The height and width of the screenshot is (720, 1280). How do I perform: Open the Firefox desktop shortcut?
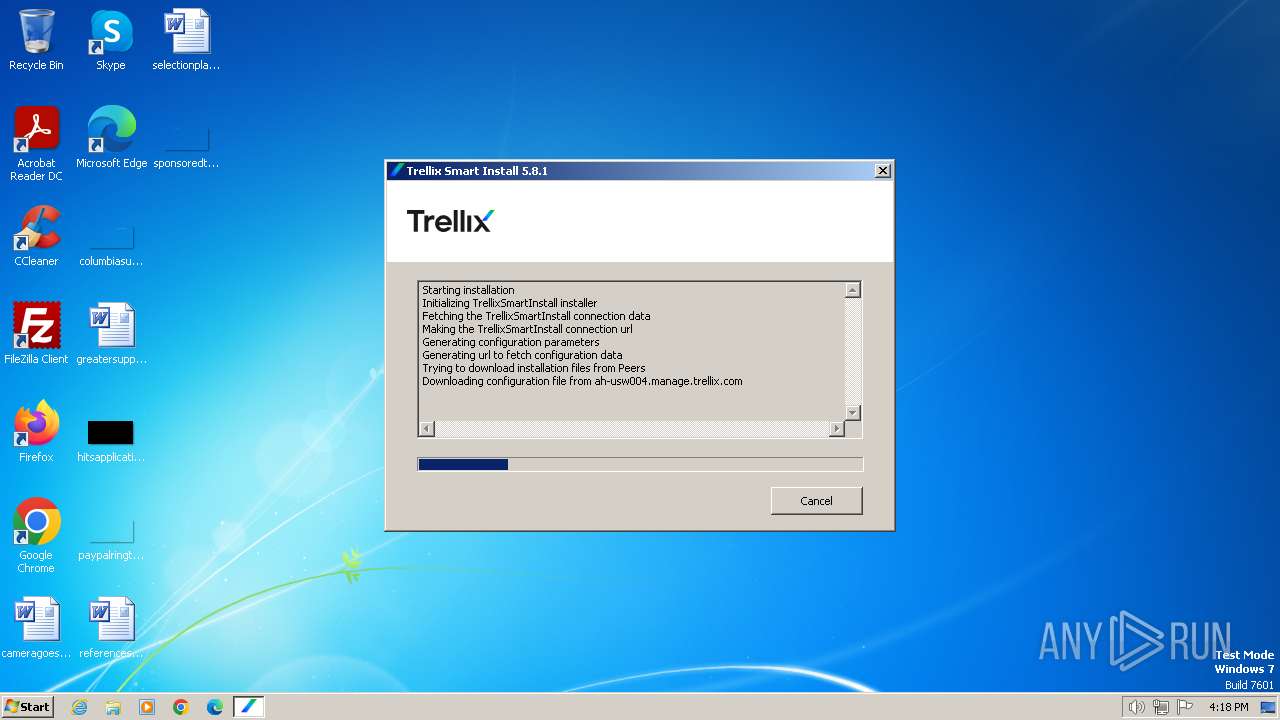pyautogui.click(x=36, y=432)
